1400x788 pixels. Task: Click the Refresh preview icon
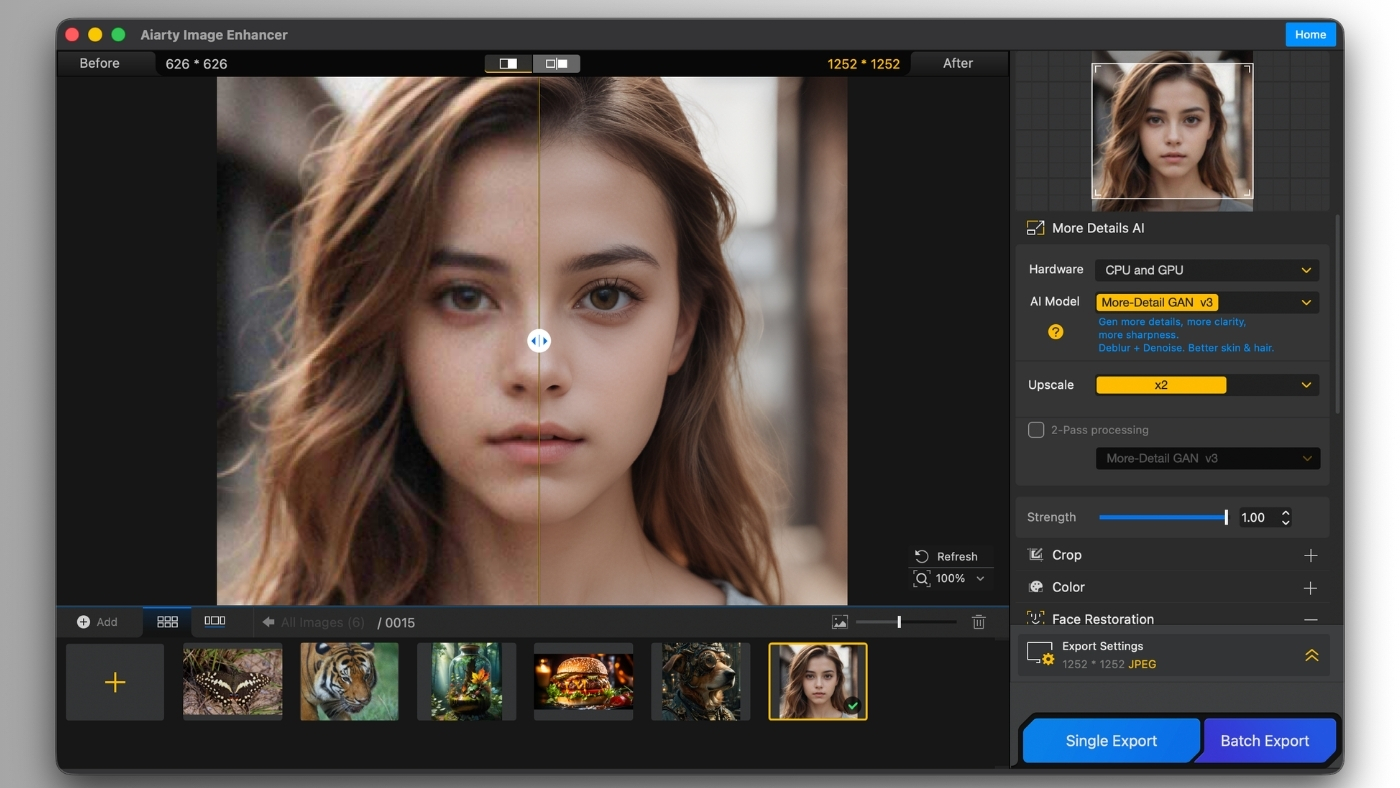pyautogui.click(x=921, y=557)
